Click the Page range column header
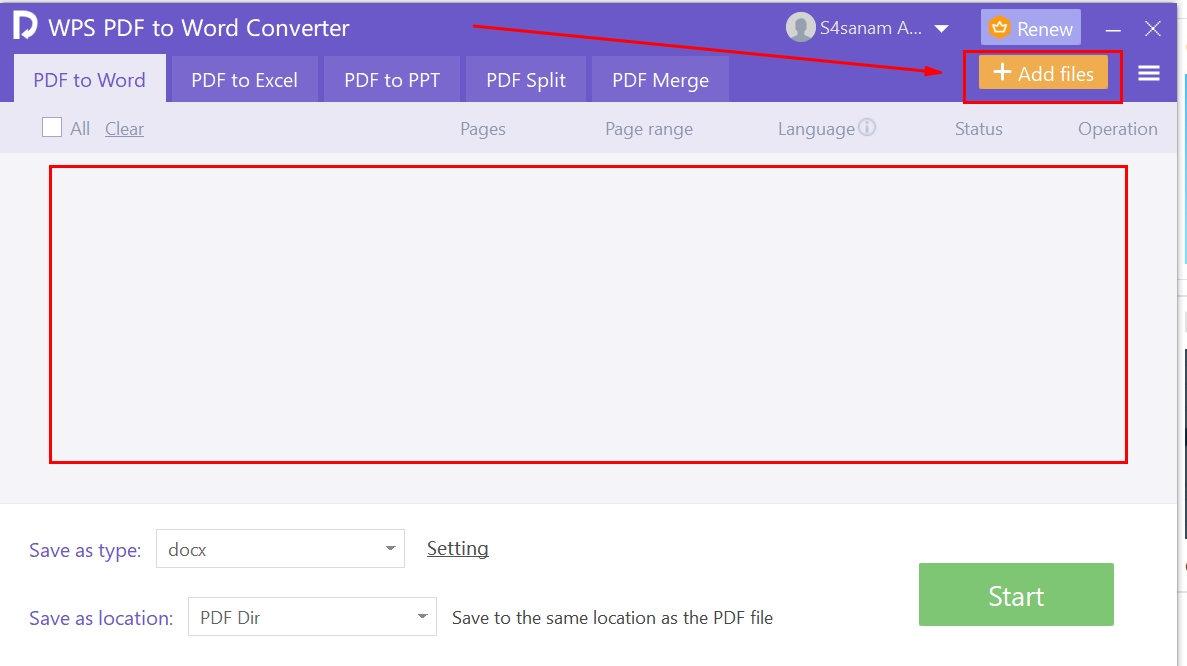The image size is (1187, 666). click(649, 129)
